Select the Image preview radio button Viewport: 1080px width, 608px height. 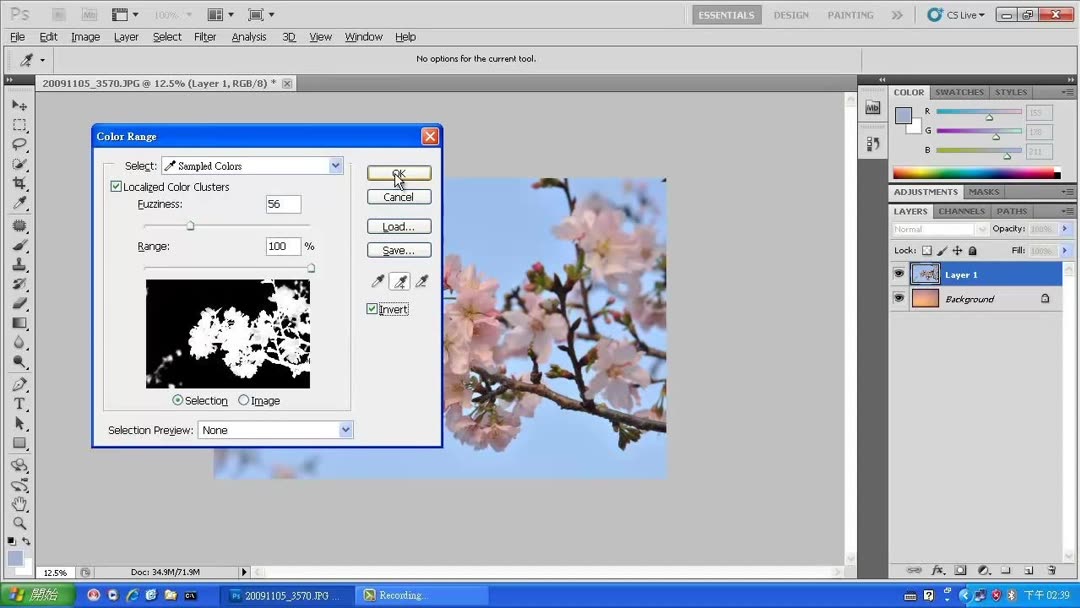click(244, 399)
